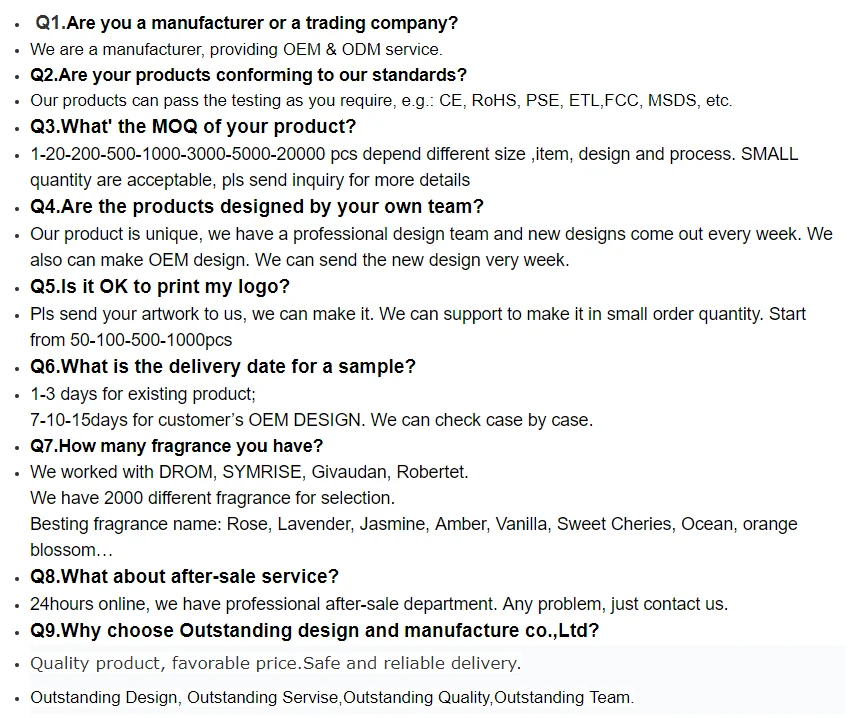The image size is (863, 718).
Task: Click the Q6 delivery date for a sample heading
Action: pos(222,366)
